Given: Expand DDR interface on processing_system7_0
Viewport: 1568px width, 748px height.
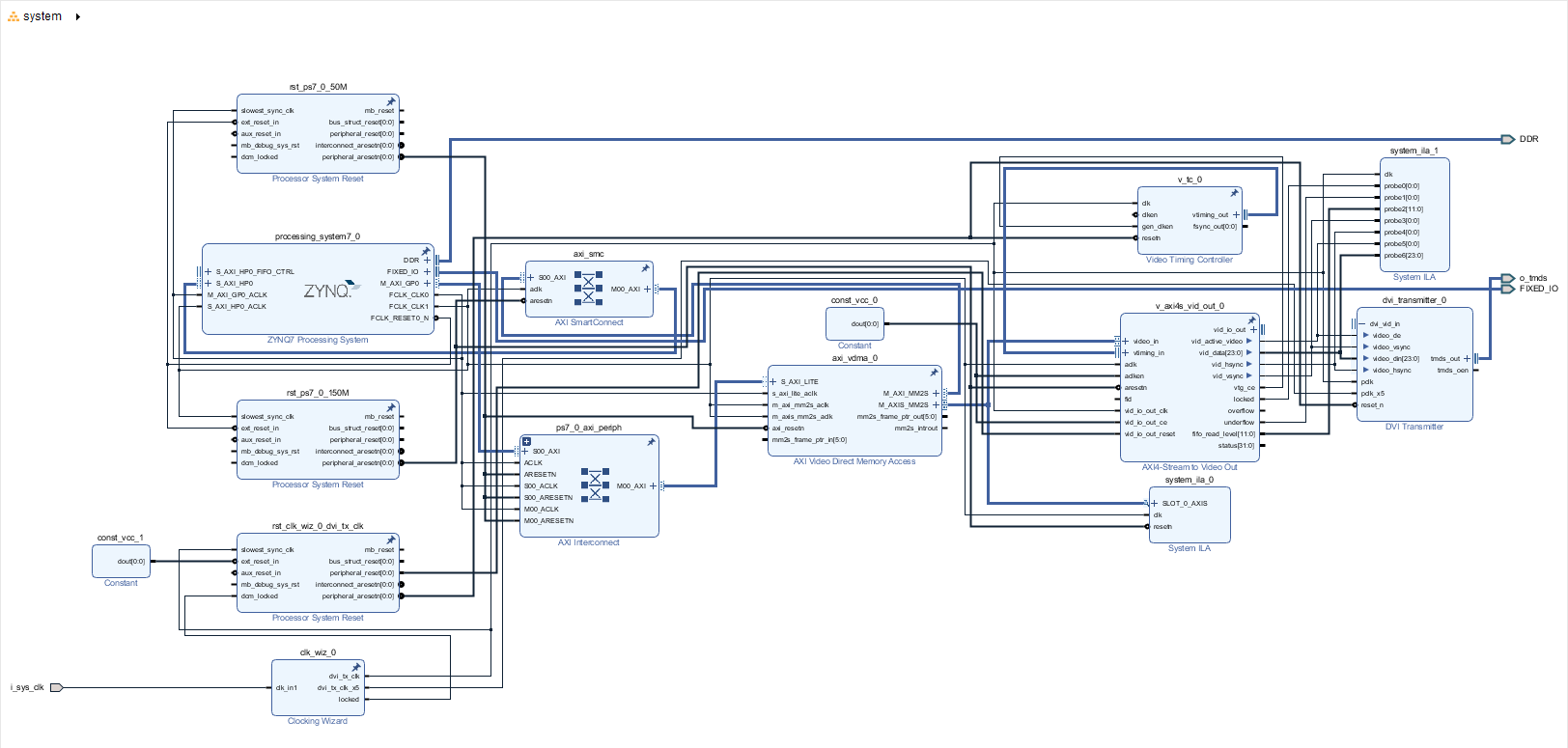Looking at the screenshot, I should tap(428, 260).
